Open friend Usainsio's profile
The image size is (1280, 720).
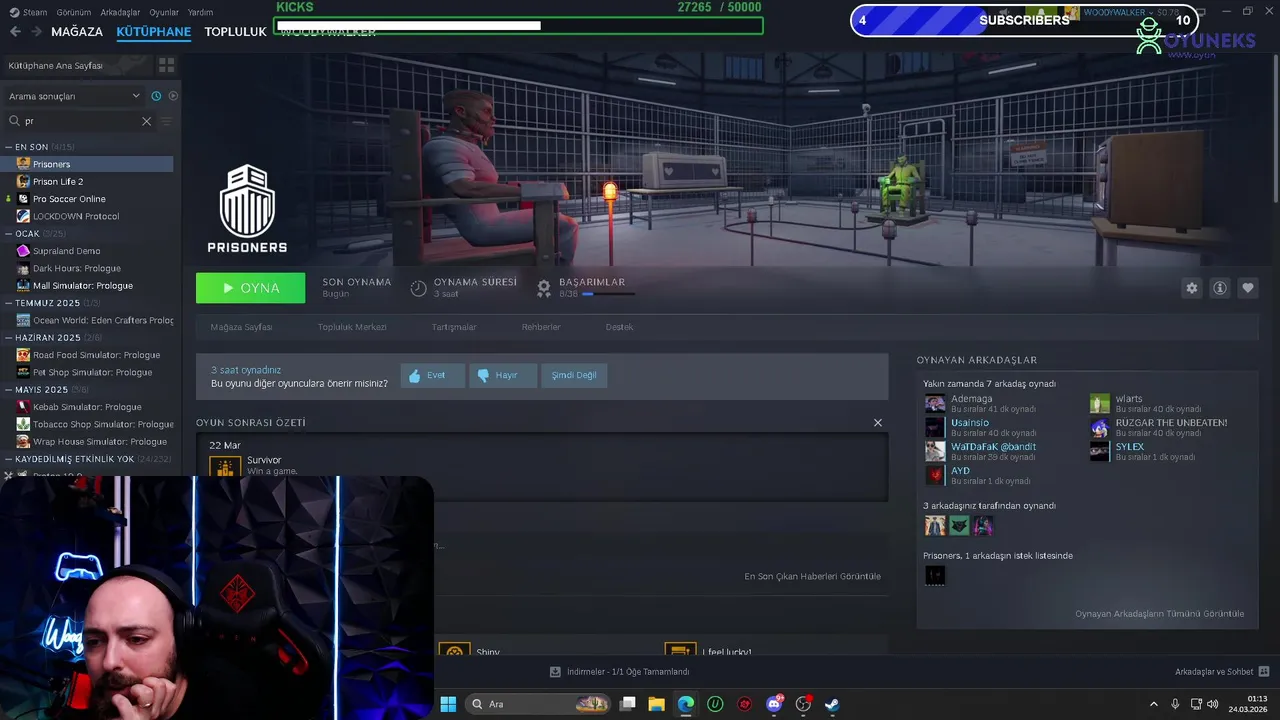pyautogui.click(x=970, y=423)
